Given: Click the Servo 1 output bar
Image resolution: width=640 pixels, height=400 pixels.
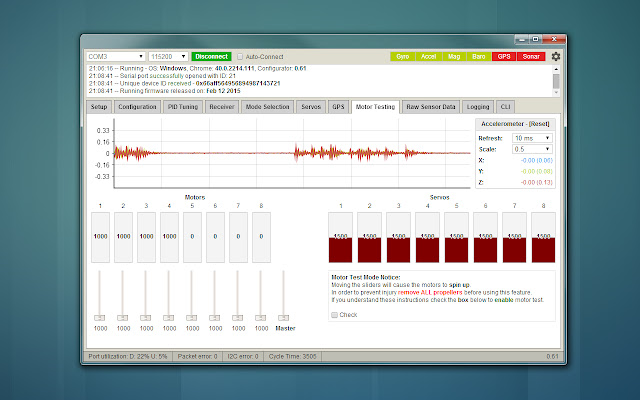Looking at the screenshot, I should point(343,239).
